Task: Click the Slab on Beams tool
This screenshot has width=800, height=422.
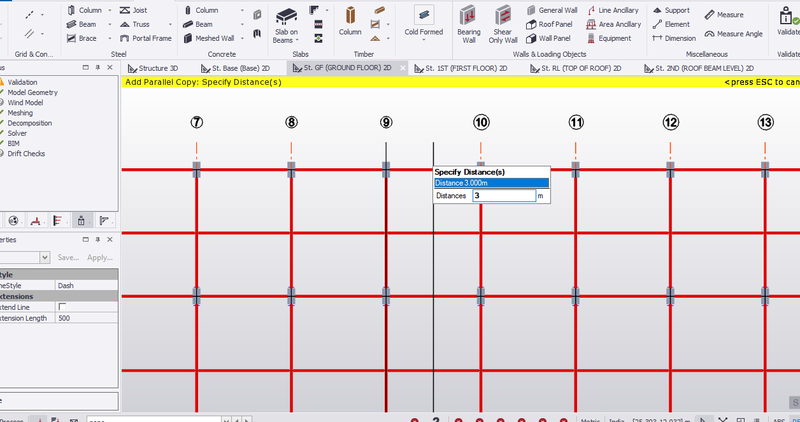Action: coord(286,26)
